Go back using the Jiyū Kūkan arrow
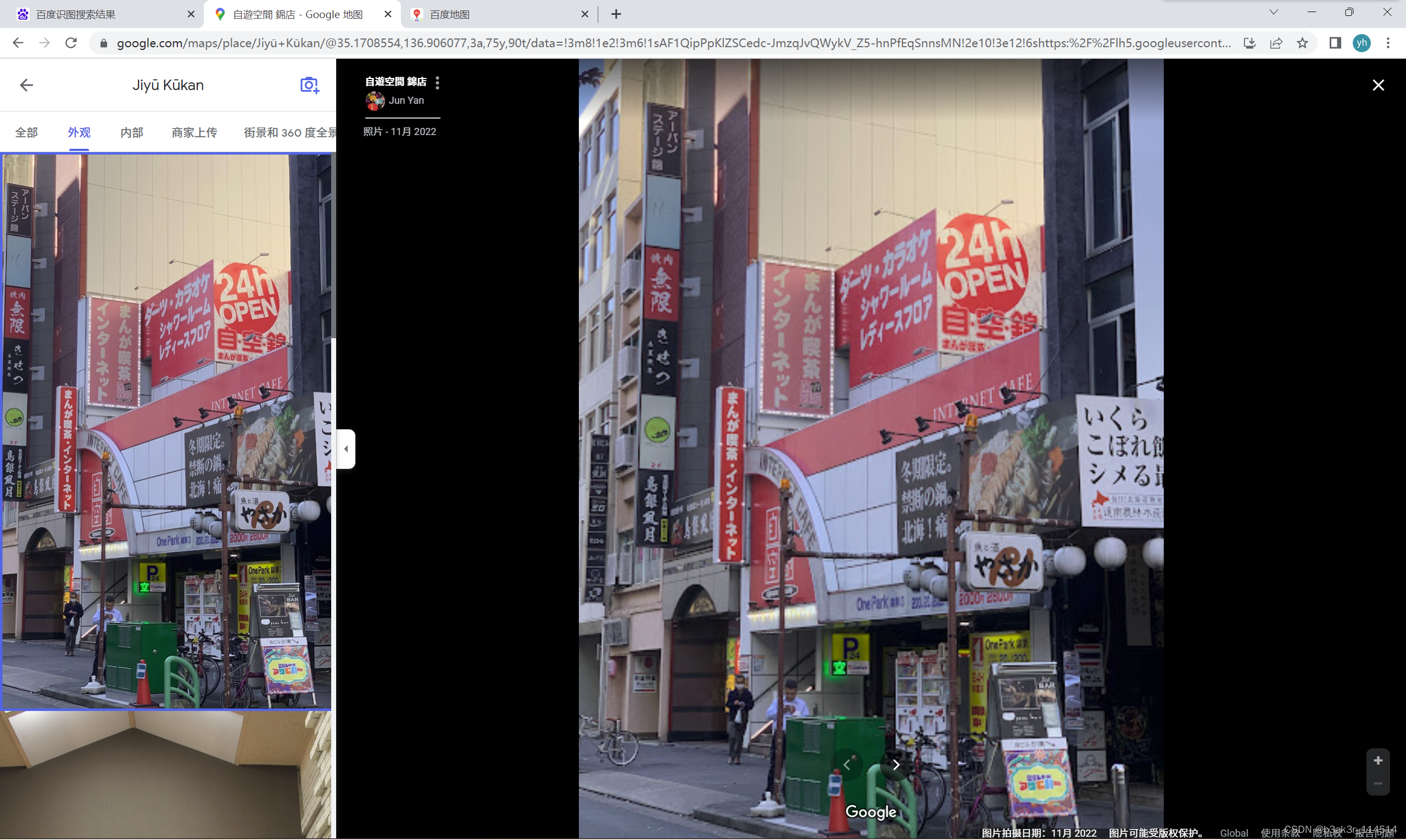 point(26,85)
